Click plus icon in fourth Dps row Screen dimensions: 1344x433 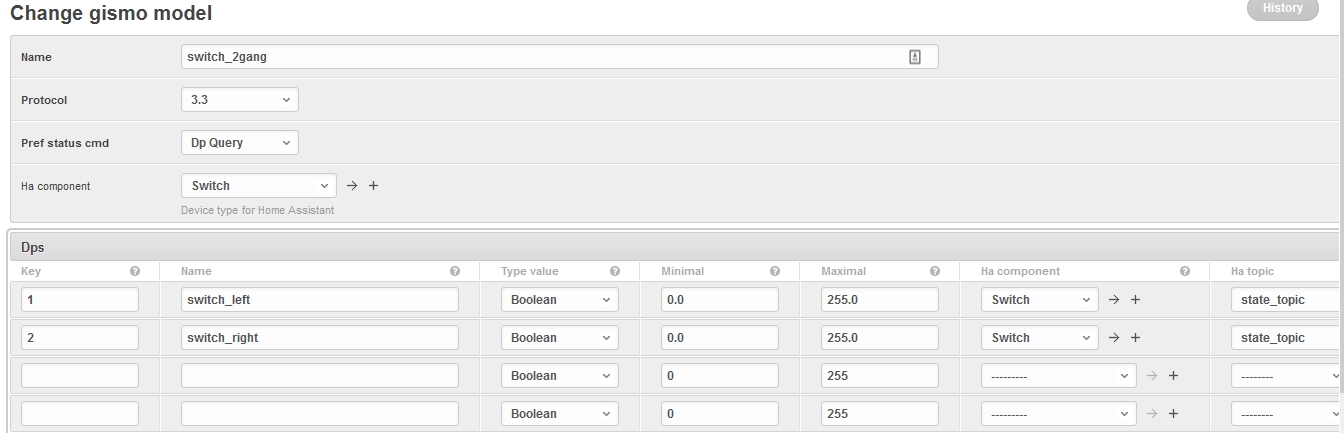[x=1173, y=414]
